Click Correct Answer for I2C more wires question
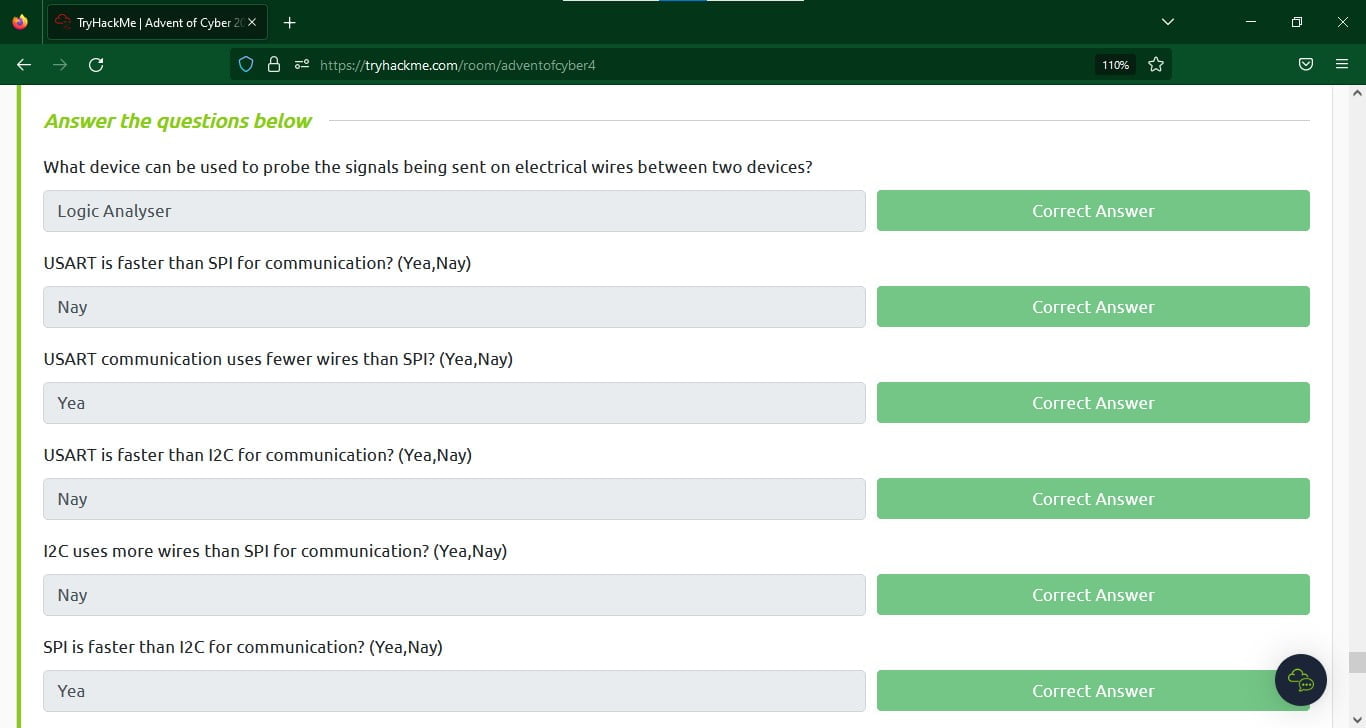The height and width of the screenshot is (728, 1366). (x=1093, y=595)
